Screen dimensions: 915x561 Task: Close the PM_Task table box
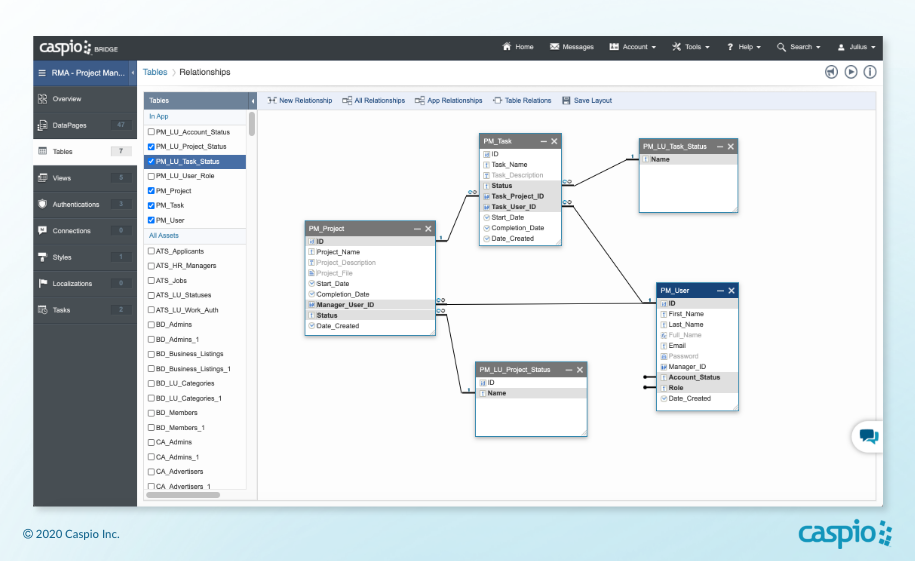point(554,141)
